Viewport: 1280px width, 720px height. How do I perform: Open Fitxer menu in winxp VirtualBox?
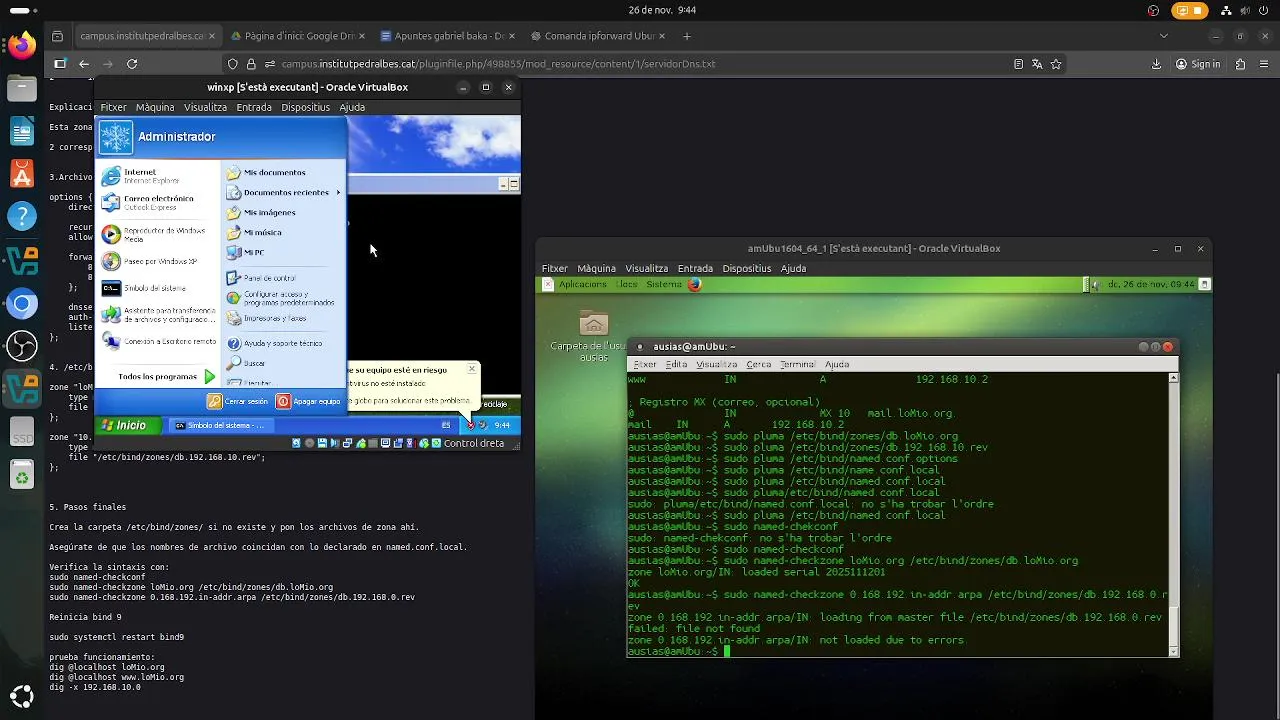coord(113,107)
